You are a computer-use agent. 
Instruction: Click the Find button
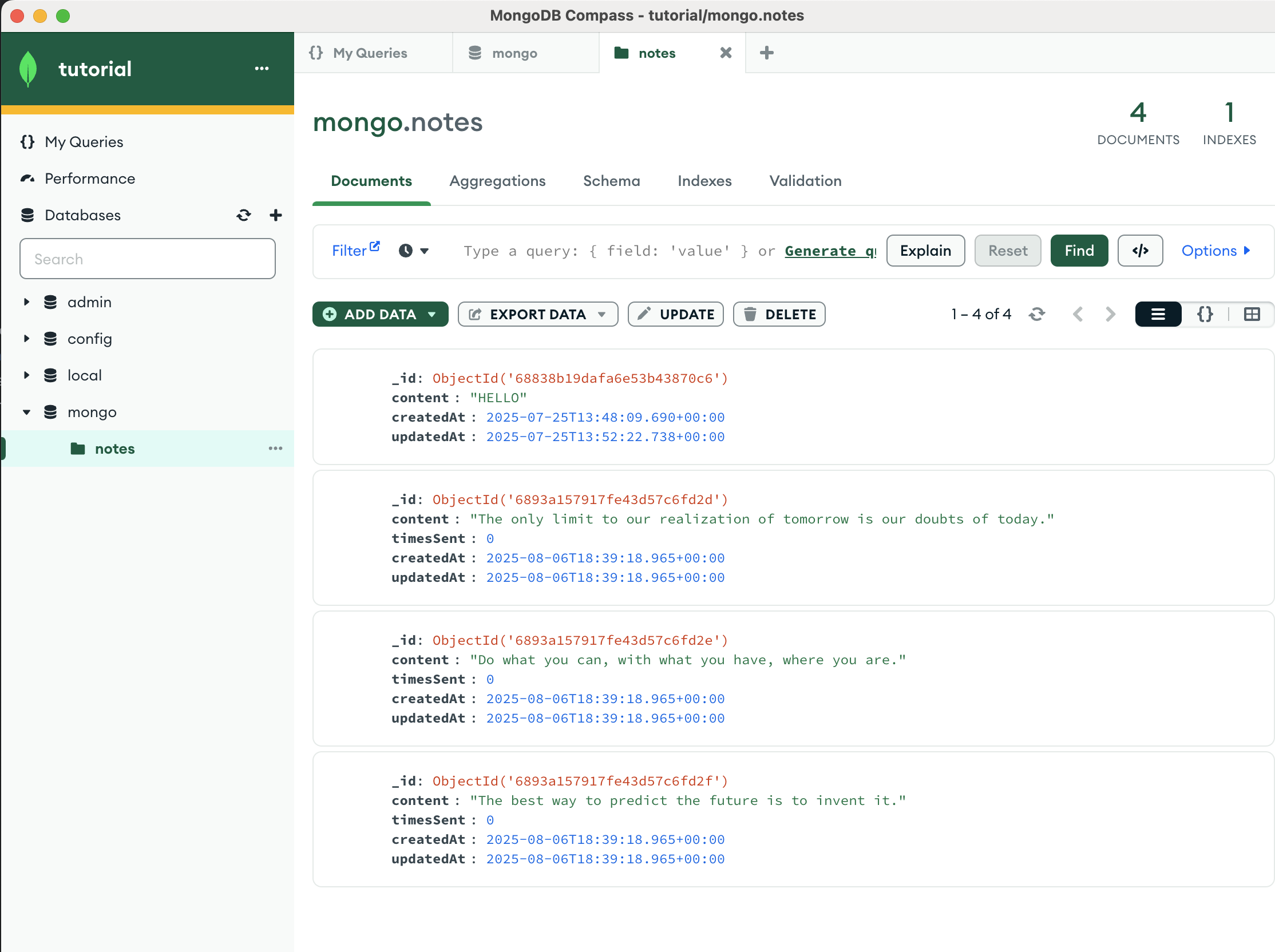pos(1079,251)
